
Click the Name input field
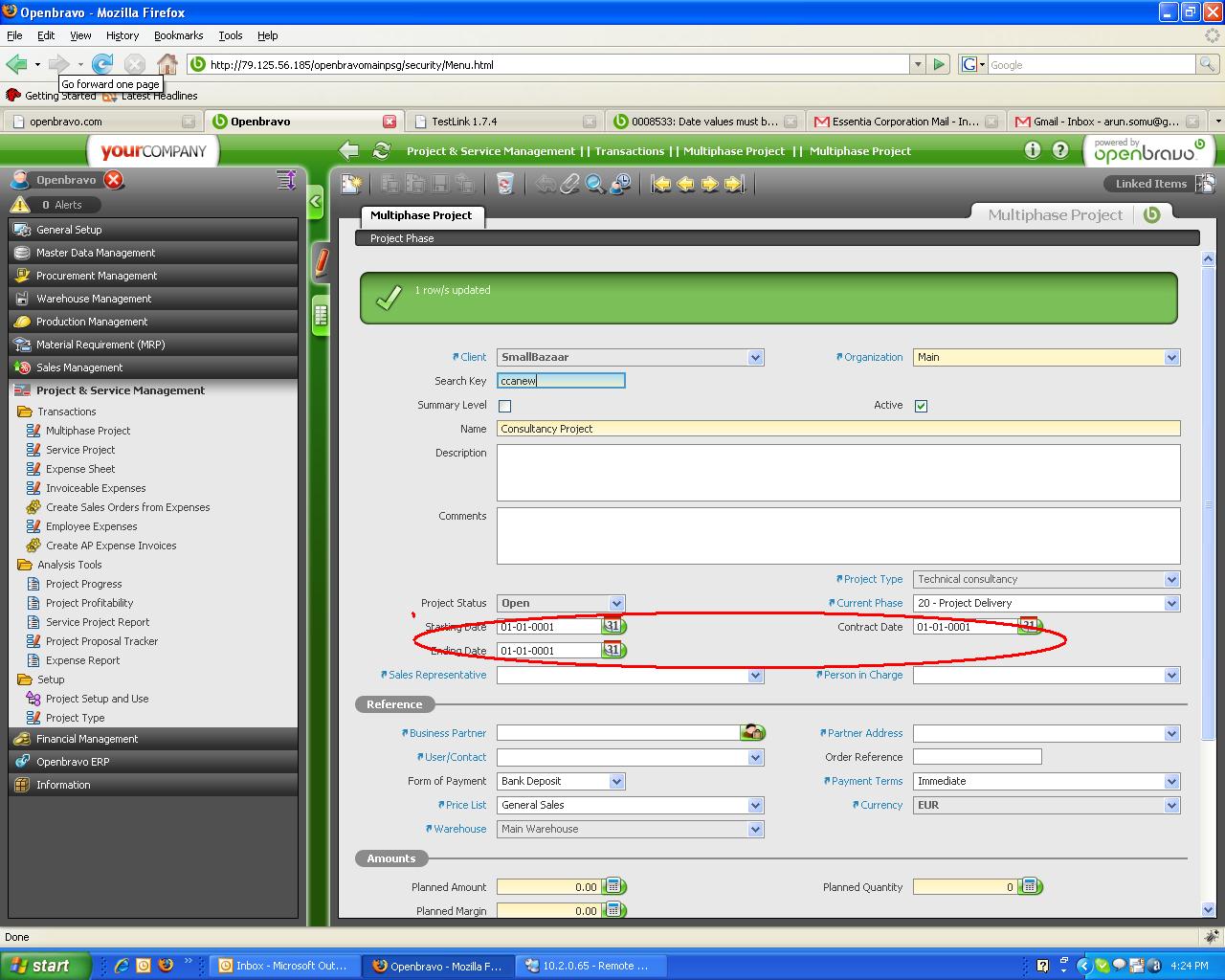pos(837,429)
